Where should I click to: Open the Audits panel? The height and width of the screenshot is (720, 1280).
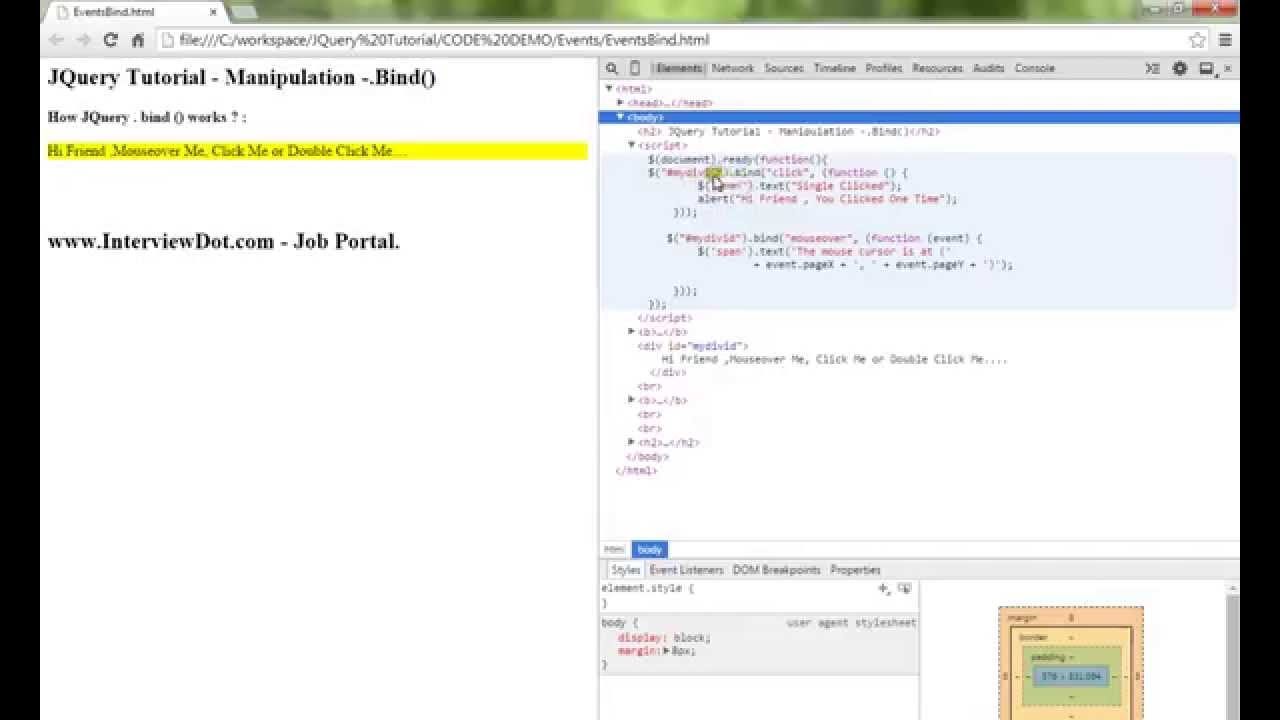[989, 68]
